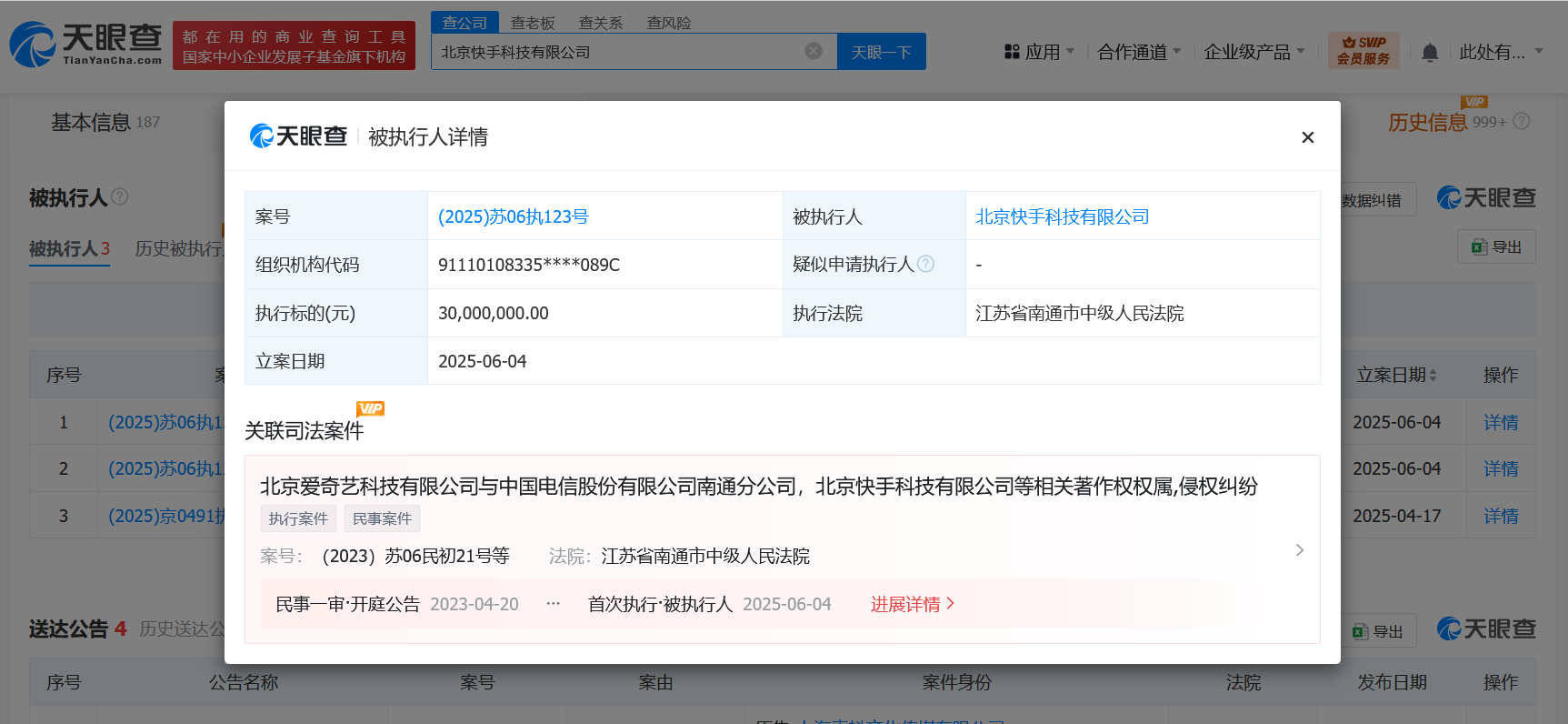Click the 应用 grid icon in the header

point(1012,52)
